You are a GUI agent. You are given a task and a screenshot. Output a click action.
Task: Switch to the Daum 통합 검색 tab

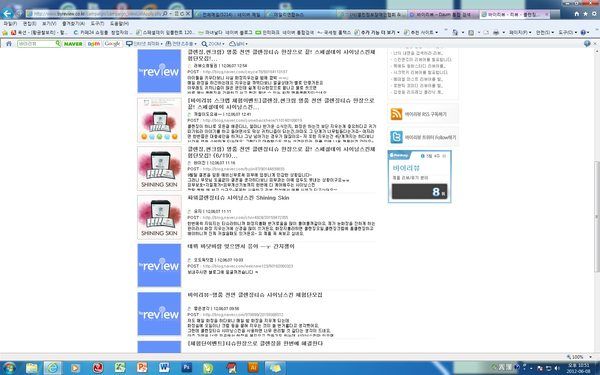pos(442,15)
